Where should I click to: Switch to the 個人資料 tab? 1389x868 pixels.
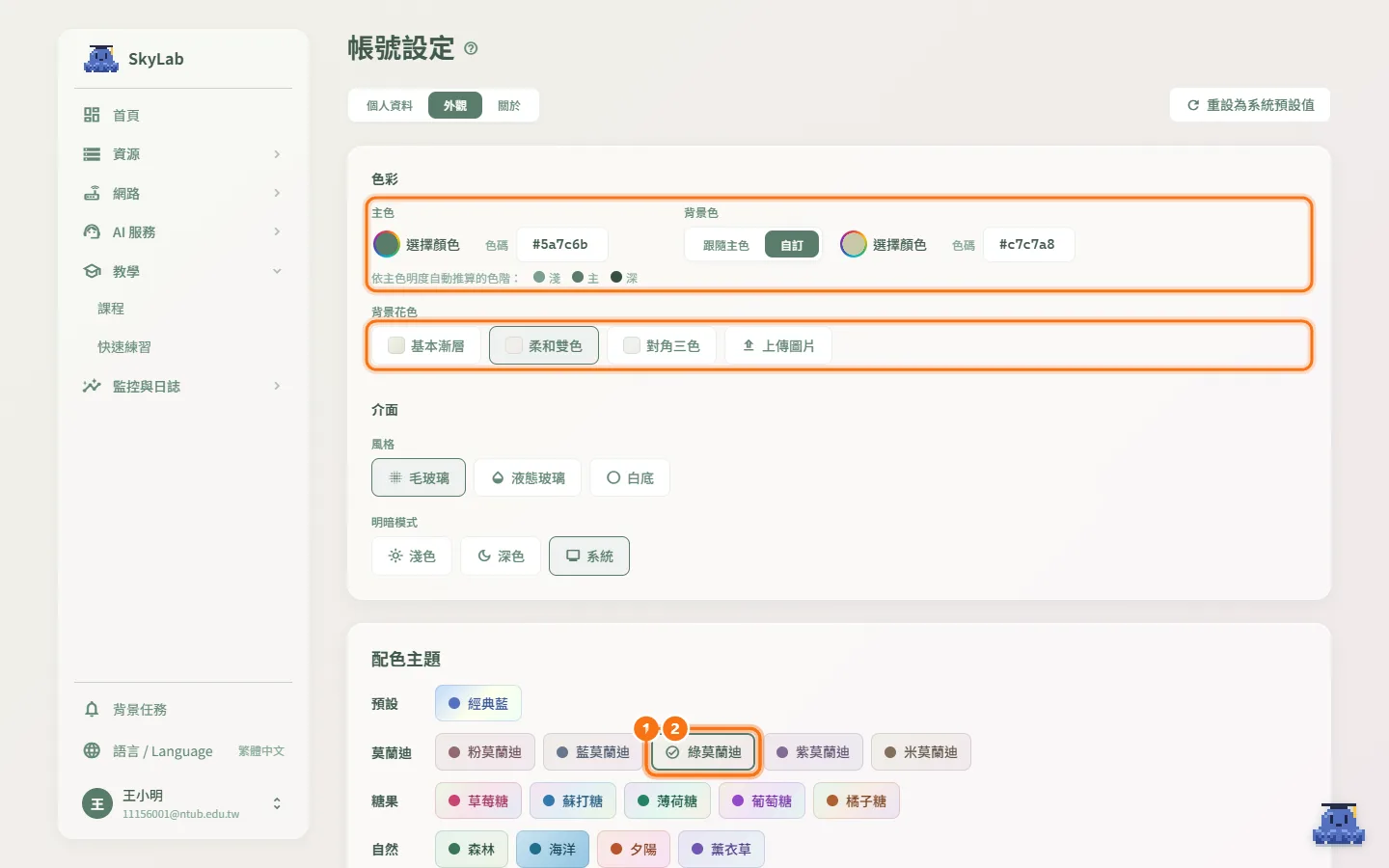[389, 105]
